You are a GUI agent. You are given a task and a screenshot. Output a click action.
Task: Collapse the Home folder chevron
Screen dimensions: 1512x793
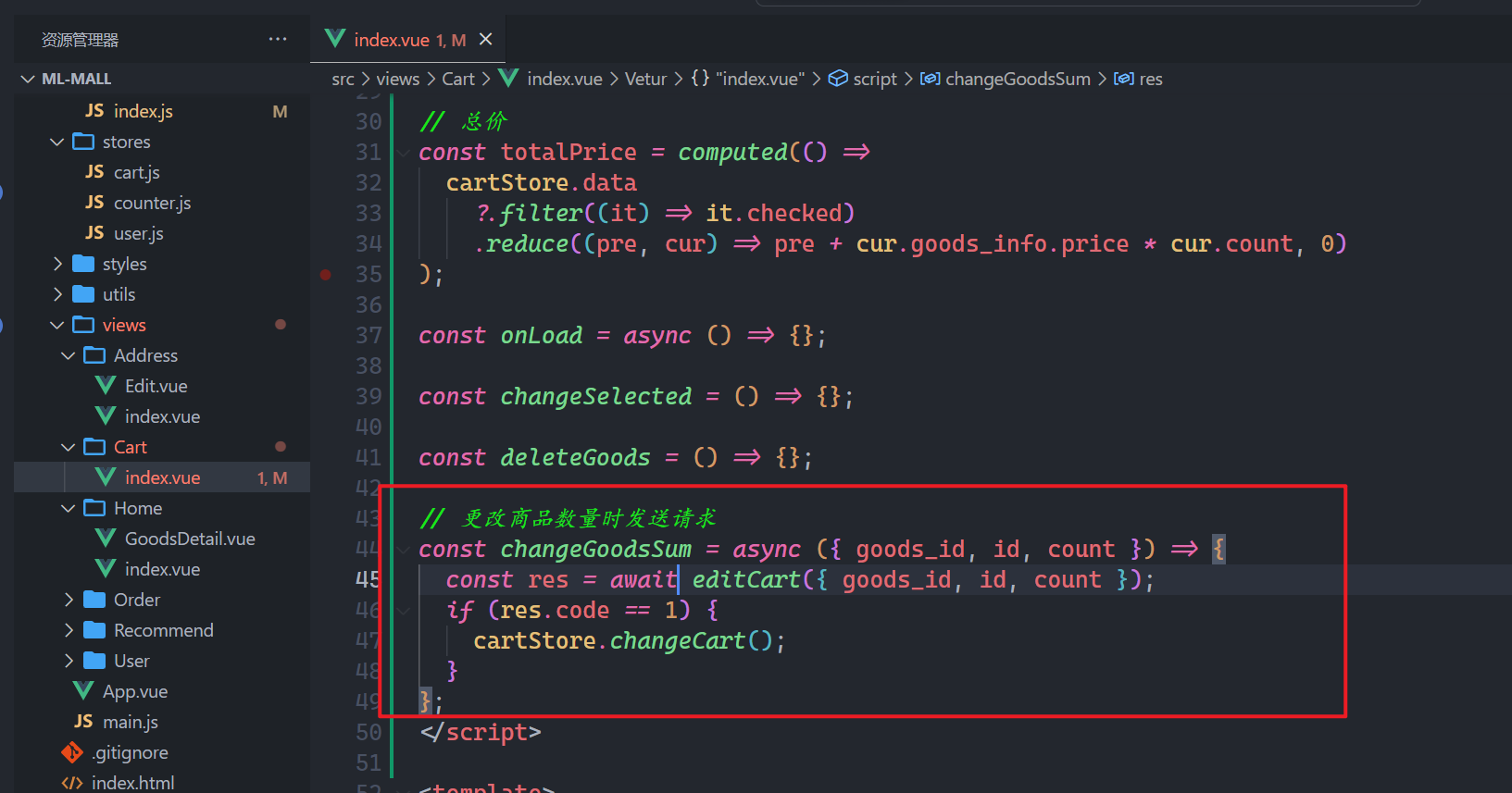pos(68,508)
